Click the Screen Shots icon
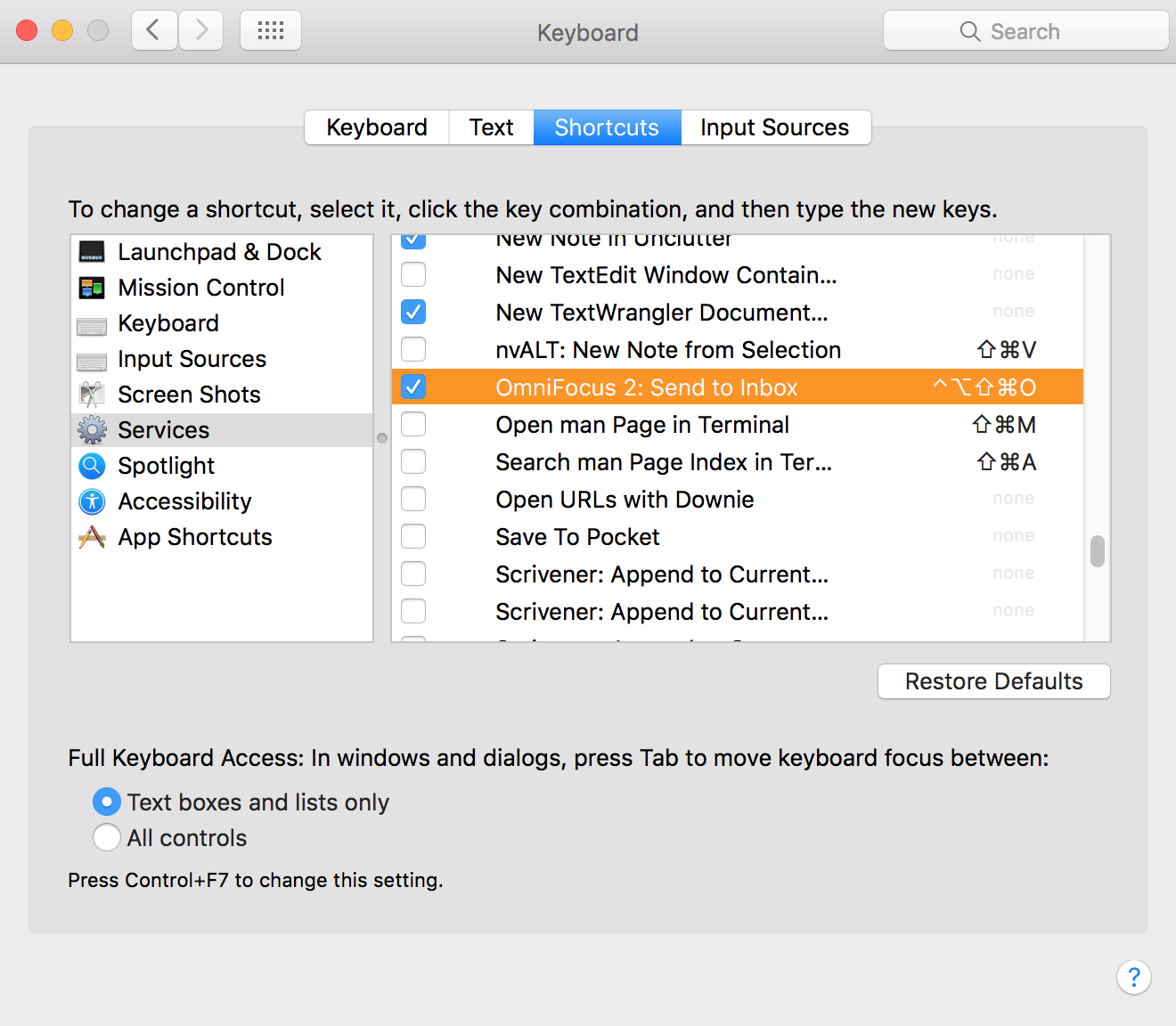1176x1026 pixels. [92, 395]
